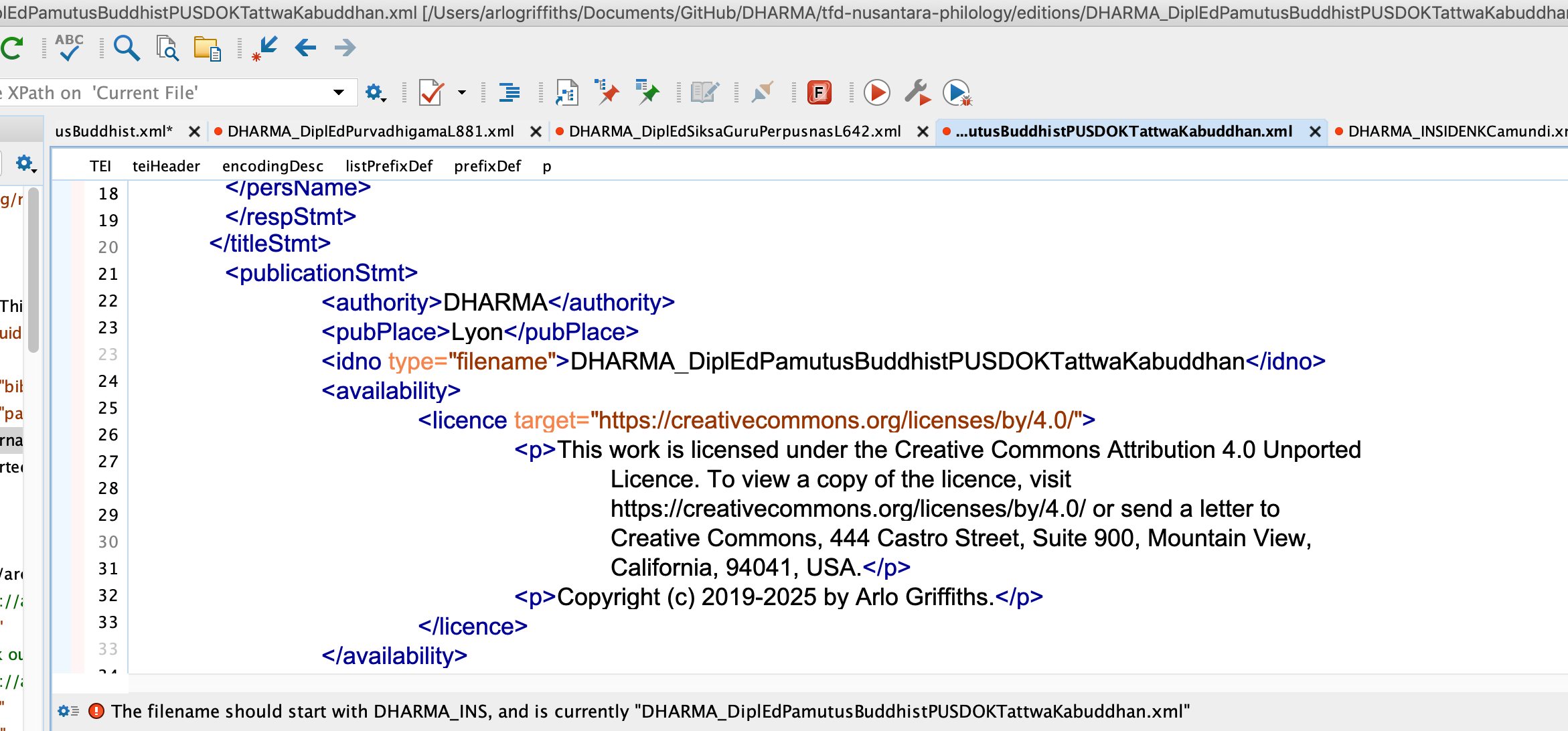
Task: Close the DHARMA_DiplEdSiksaGuruPerpusnasL642.xml tab
Action: point(923,131)
